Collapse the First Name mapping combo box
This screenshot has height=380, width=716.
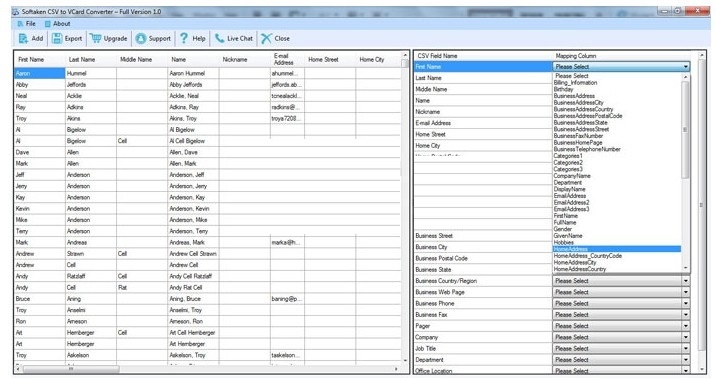coord(621,67)
